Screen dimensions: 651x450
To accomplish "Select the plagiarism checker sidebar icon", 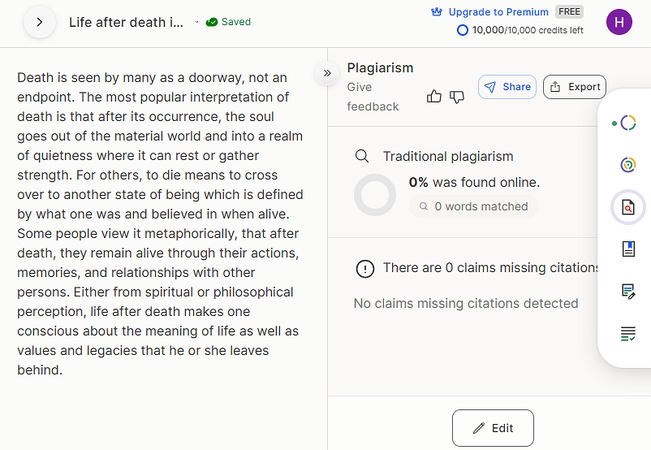I will pos(627,207).
